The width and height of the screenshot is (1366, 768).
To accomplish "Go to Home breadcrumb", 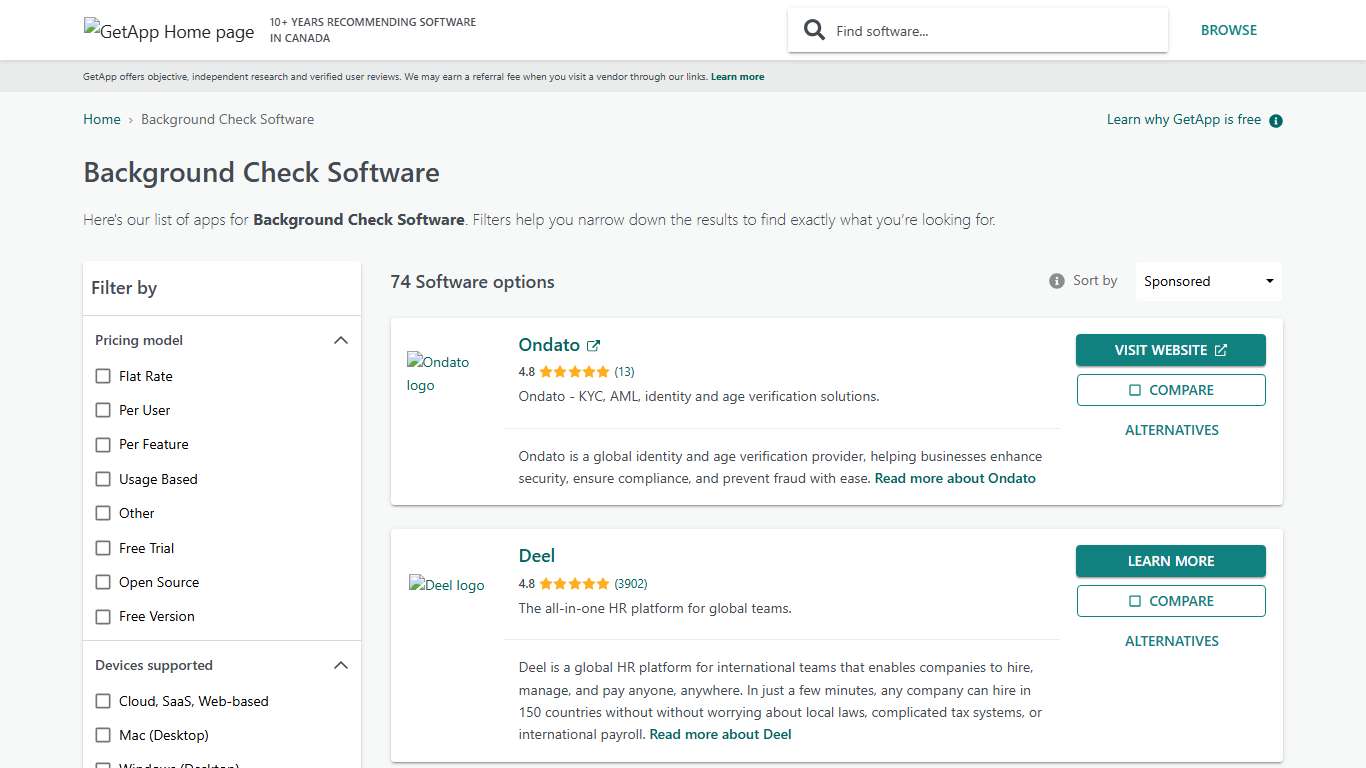I will (x=101, y=119).
